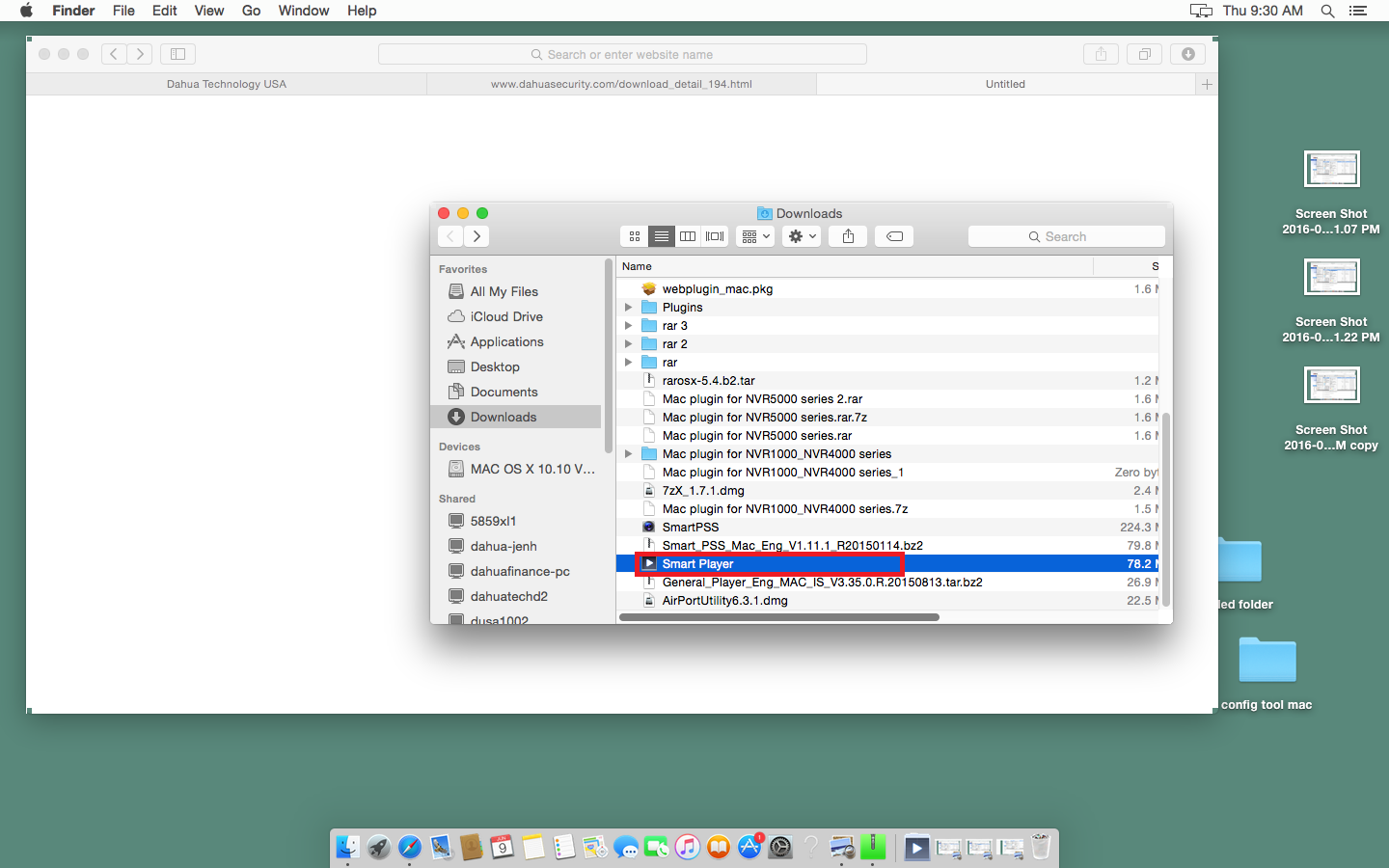Click the horizontal scrollbar in the file list
The height and width of the screenshot is (868, 1389).
click(x=779, y=617)
